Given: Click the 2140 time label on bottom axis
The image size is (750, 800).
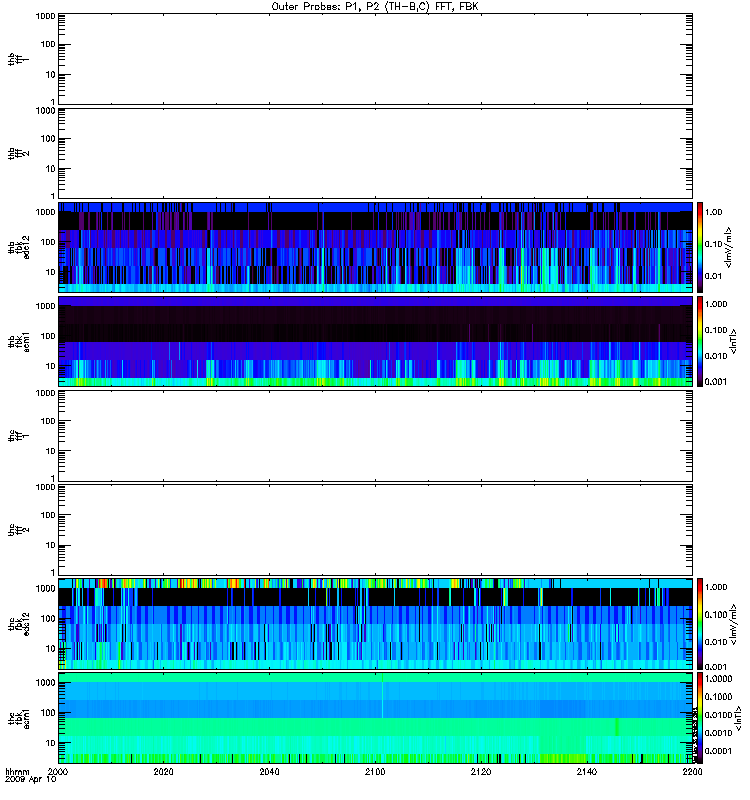Looking at the screenshot, I should click(587, 771).
